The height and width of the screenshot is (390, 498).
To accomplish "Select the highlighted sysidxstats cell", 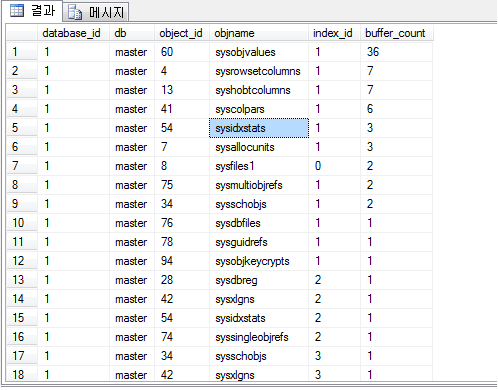I will tap(259, 128).
